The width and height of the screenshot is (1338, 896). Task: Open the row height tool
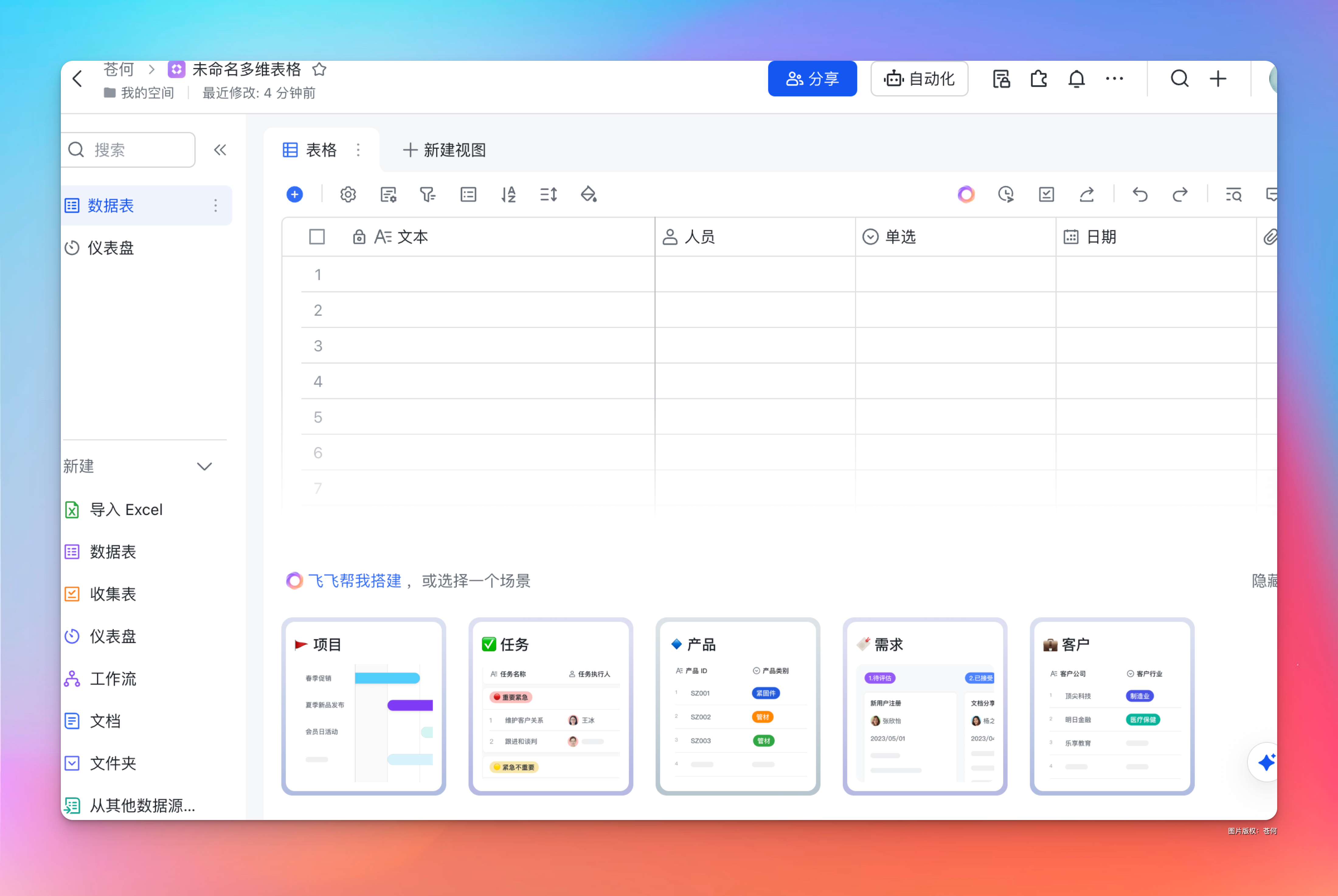[548, 195]
